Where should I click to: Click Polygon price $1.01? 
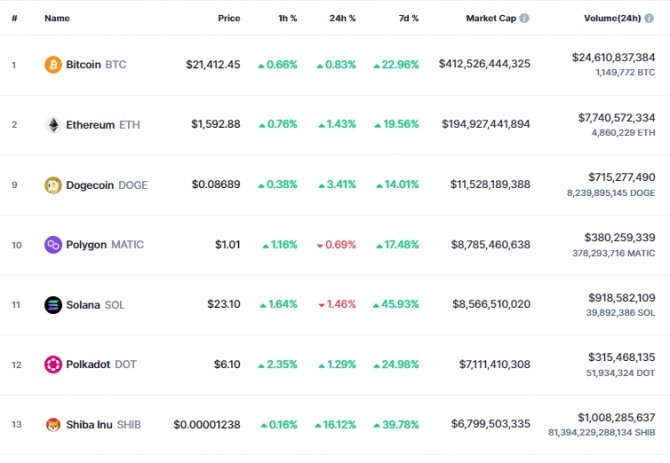(x=227, y=245)
